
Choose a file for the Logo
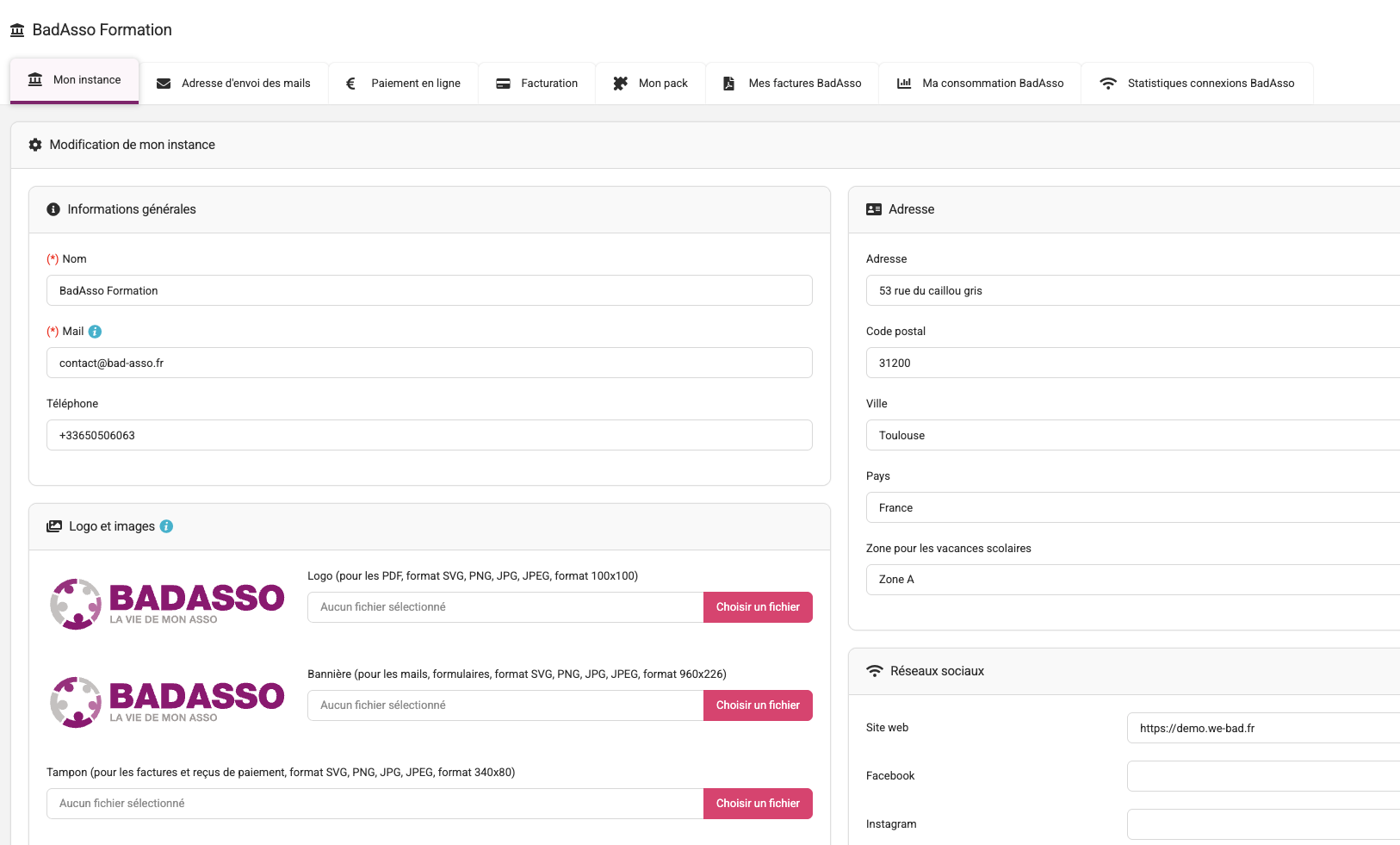tap(758, 607)
